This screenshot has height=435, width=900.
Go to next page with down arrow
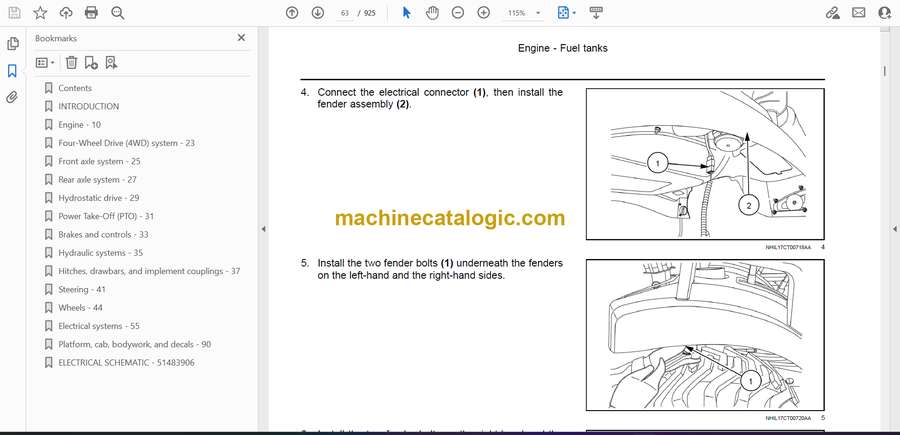[x=318, y=13]
